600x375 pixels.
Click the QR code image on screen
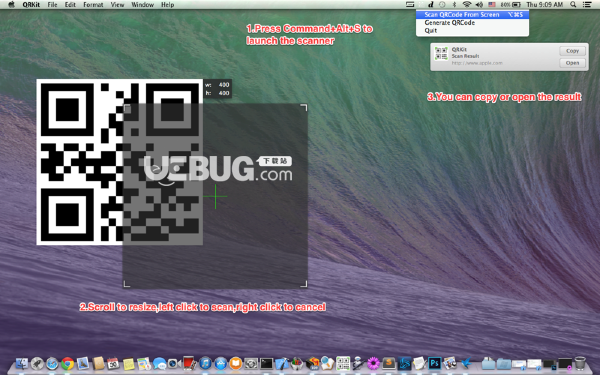click(x=119, y=162)
